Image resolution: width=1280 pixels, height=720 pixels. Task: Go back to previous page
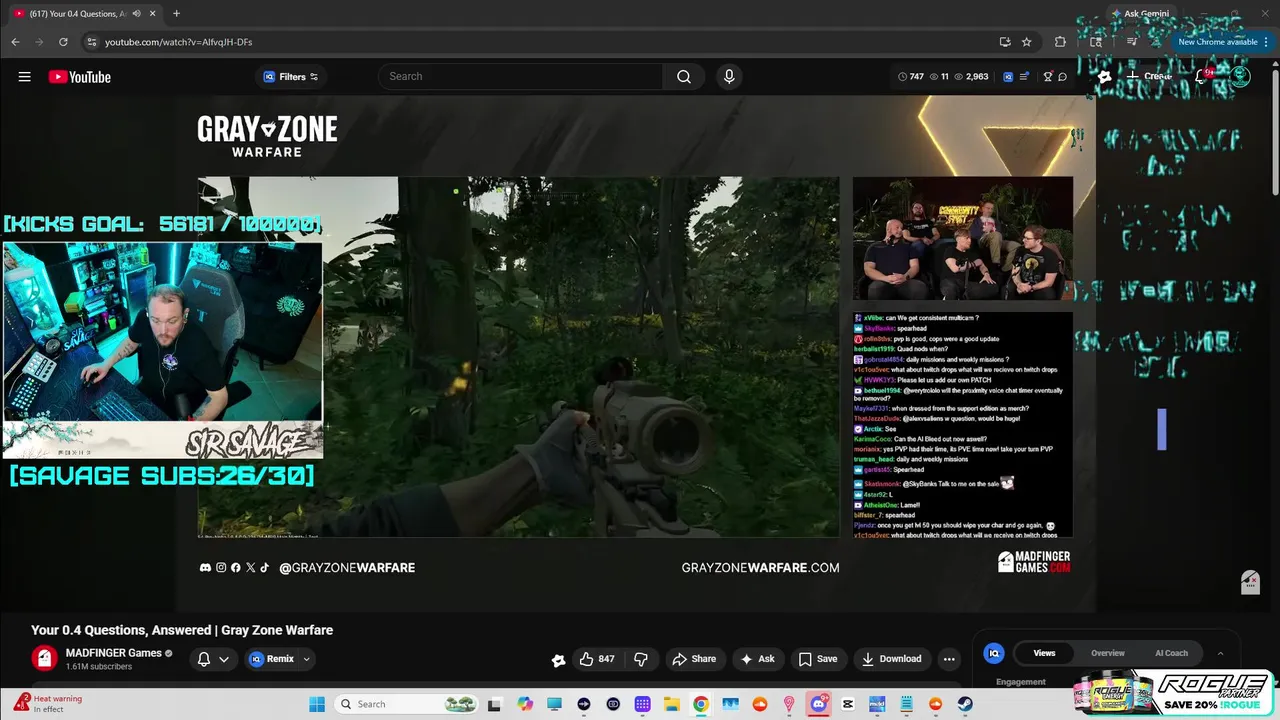15,42
